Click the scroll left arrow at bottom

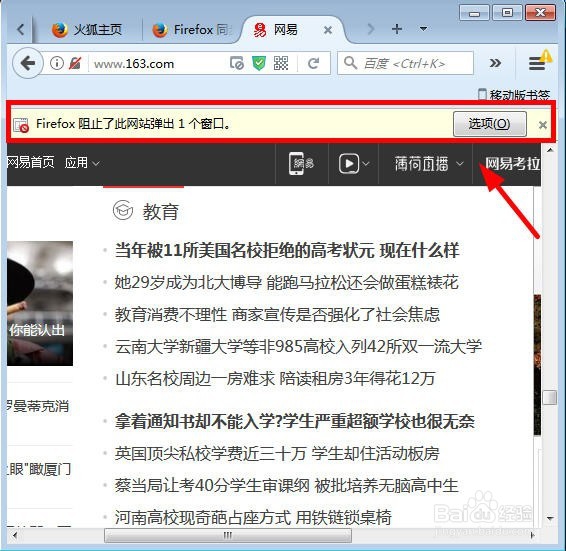coord(15,535)
